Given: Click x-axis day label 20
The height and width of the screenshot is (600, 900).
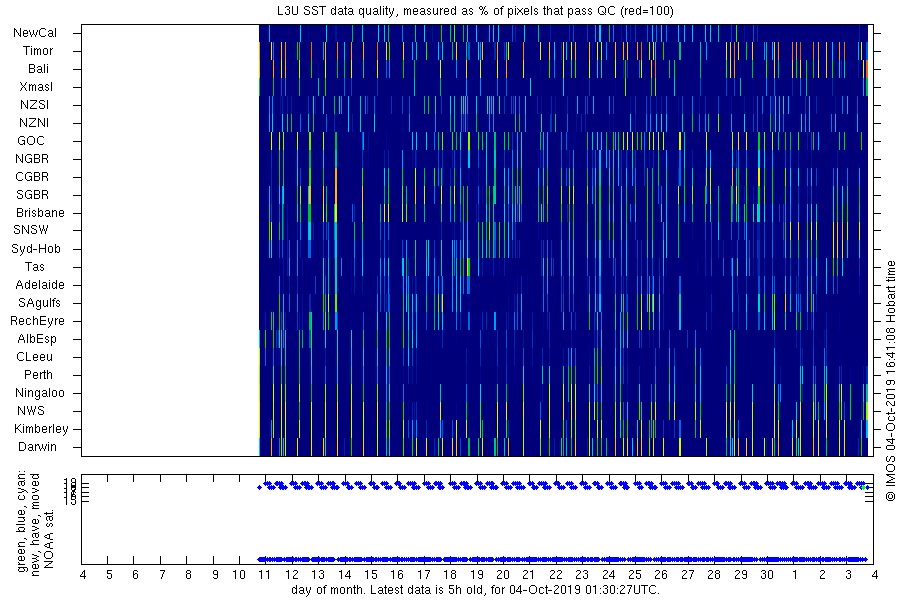Looking at the screenshot, I should point(503,575).
